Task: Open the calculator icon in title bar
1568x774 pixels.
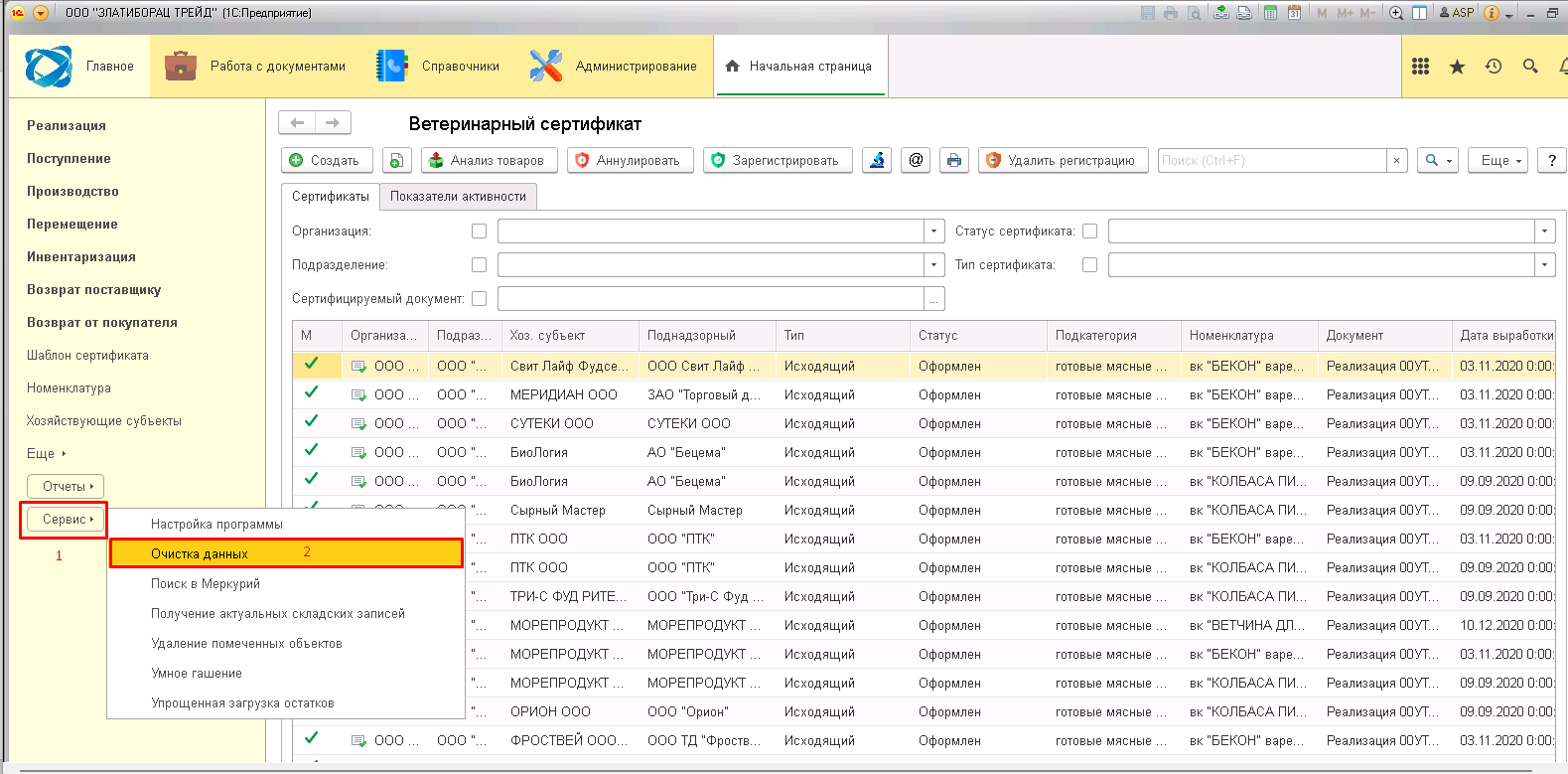Action: [1270, 13]
